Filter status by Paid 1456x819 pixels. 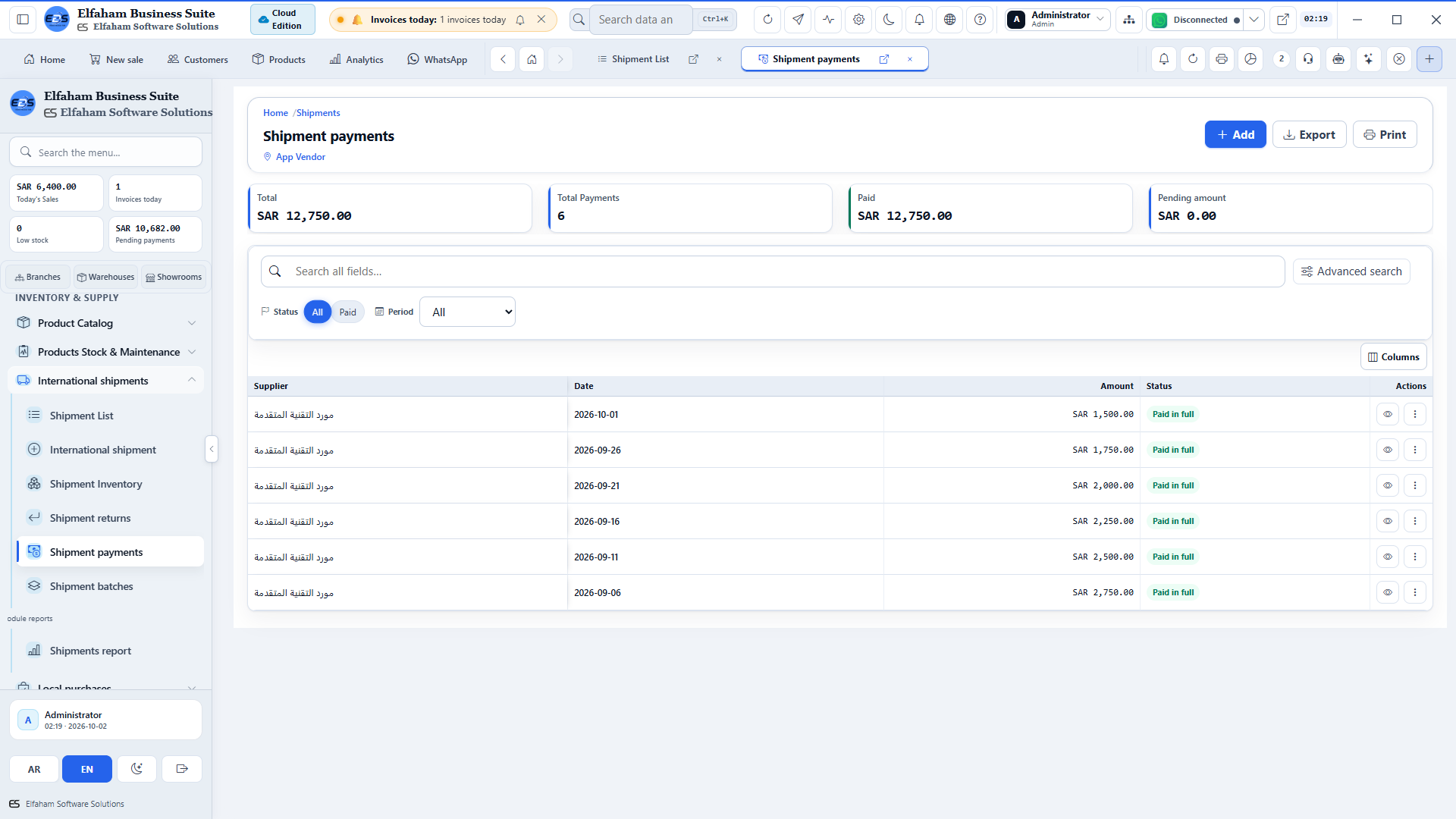pyautogui.click(x=347, y=312)
